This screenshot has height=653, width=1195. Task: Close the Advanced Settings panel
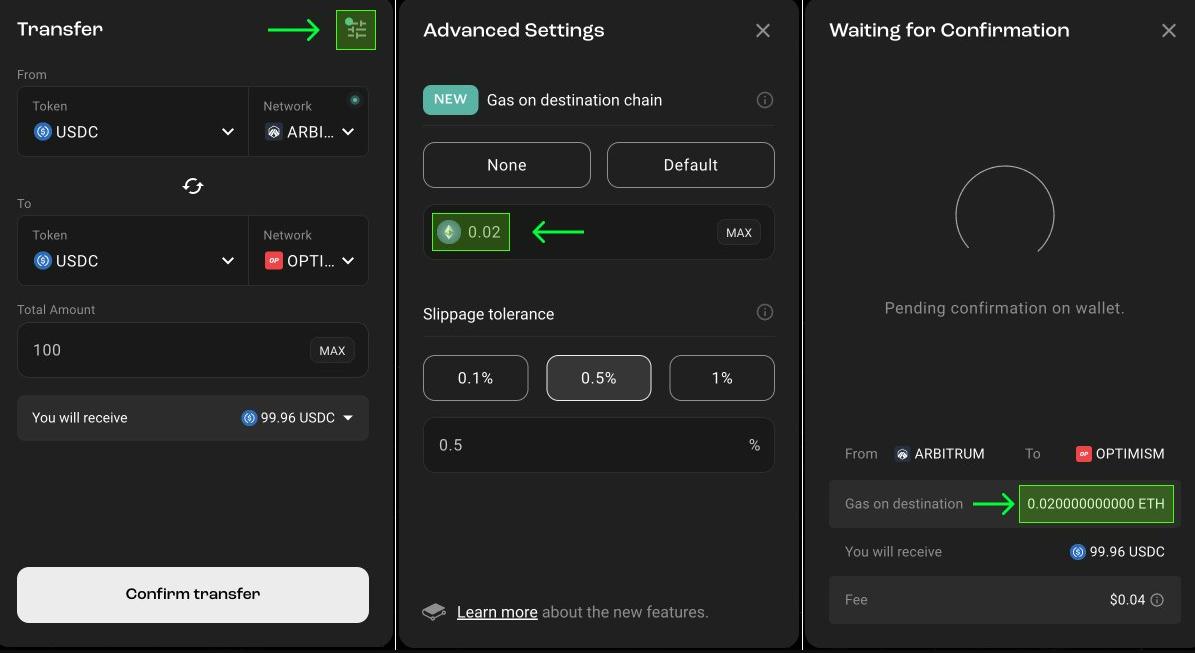763,31
